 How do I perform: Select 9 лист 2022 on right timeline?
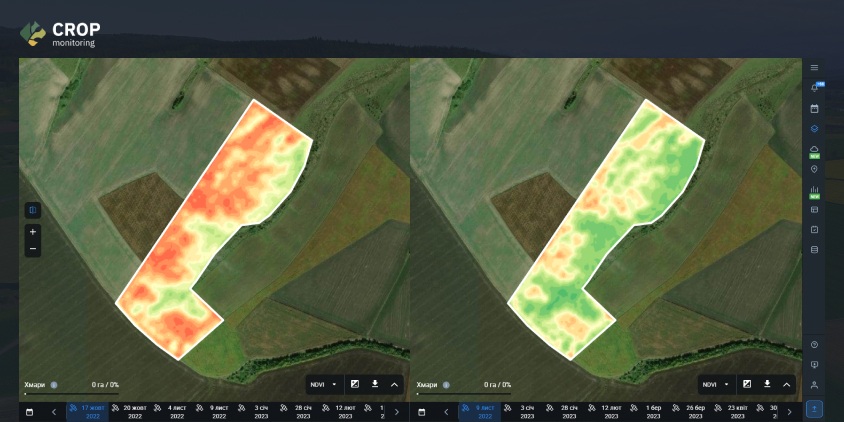coord(480,412)
